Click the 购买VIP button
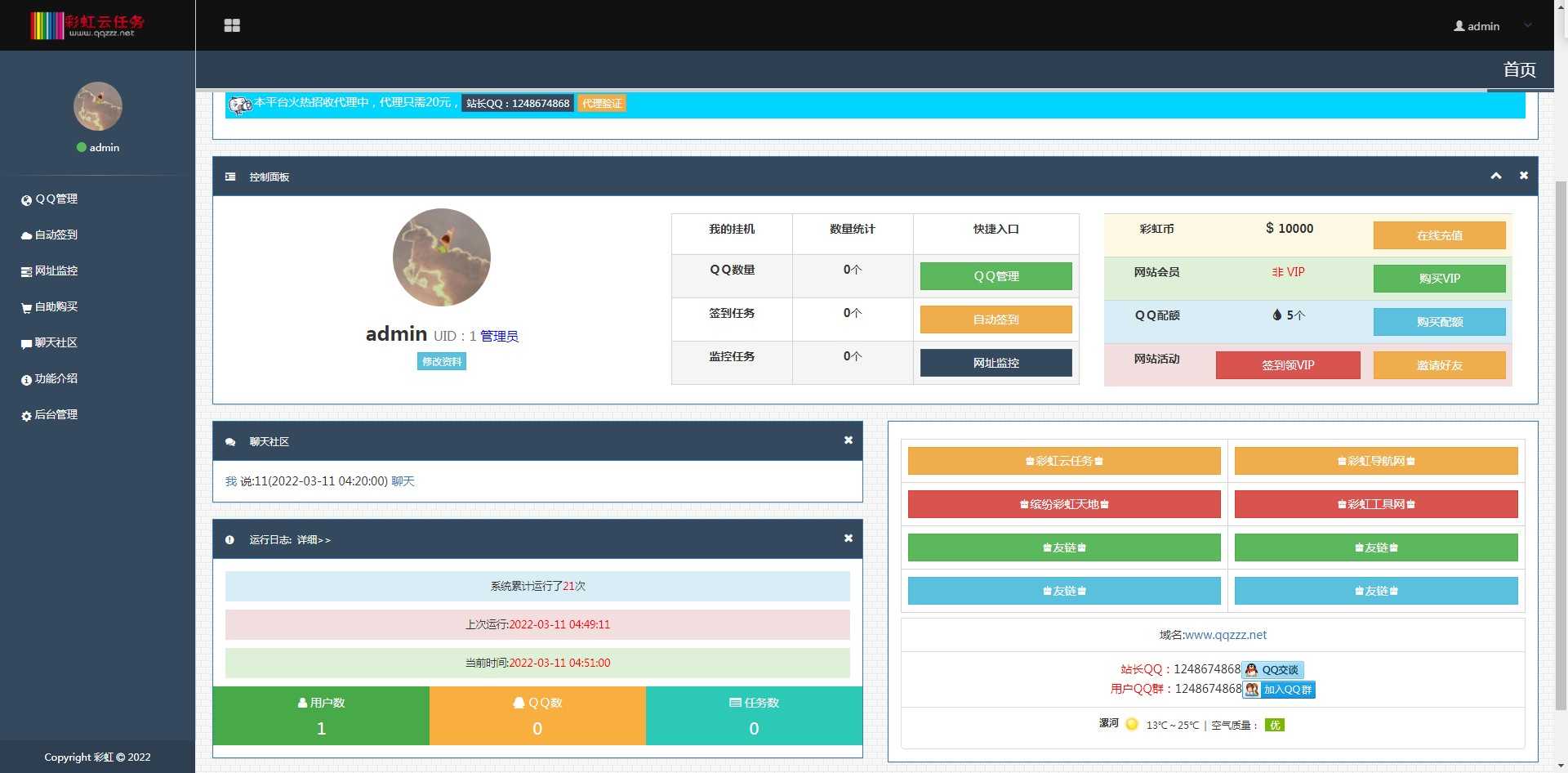The height and width of the screenshot is (773, 1568). (1440, 279)
